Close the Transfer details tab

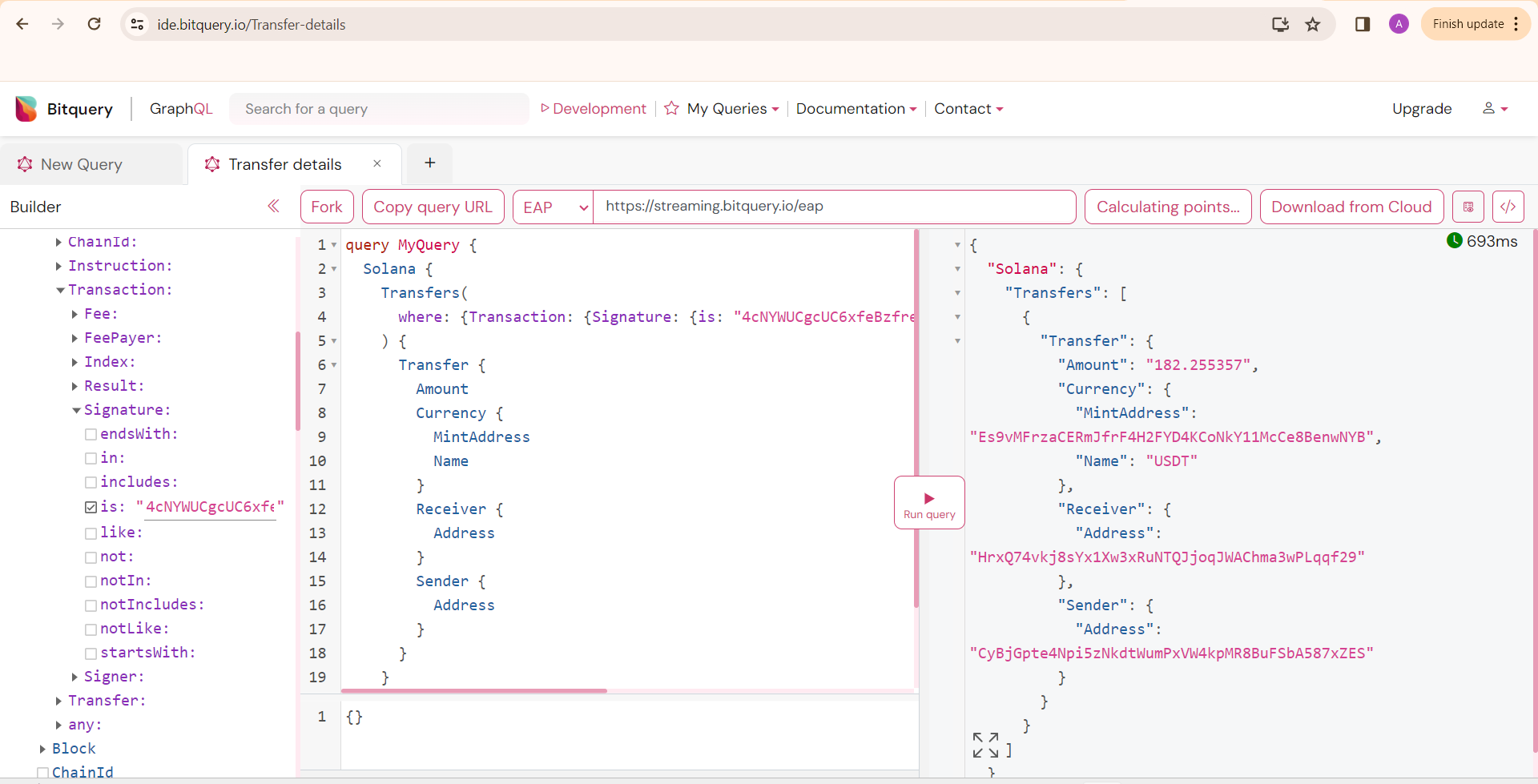click(x=377, y=163)
